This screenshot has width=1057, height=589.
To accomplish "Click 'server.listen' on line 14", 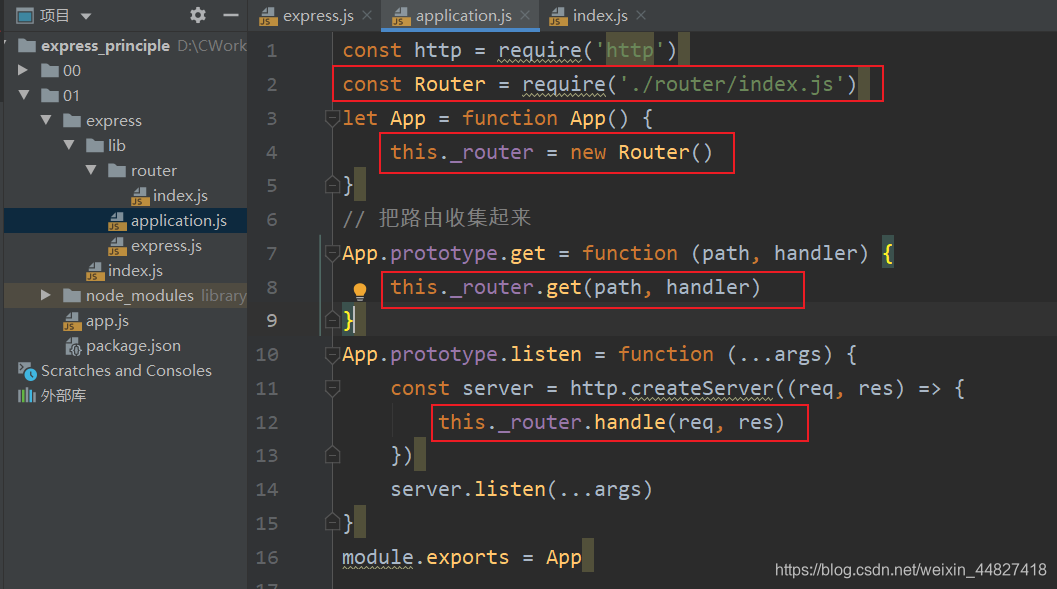I will coord(468,489).
